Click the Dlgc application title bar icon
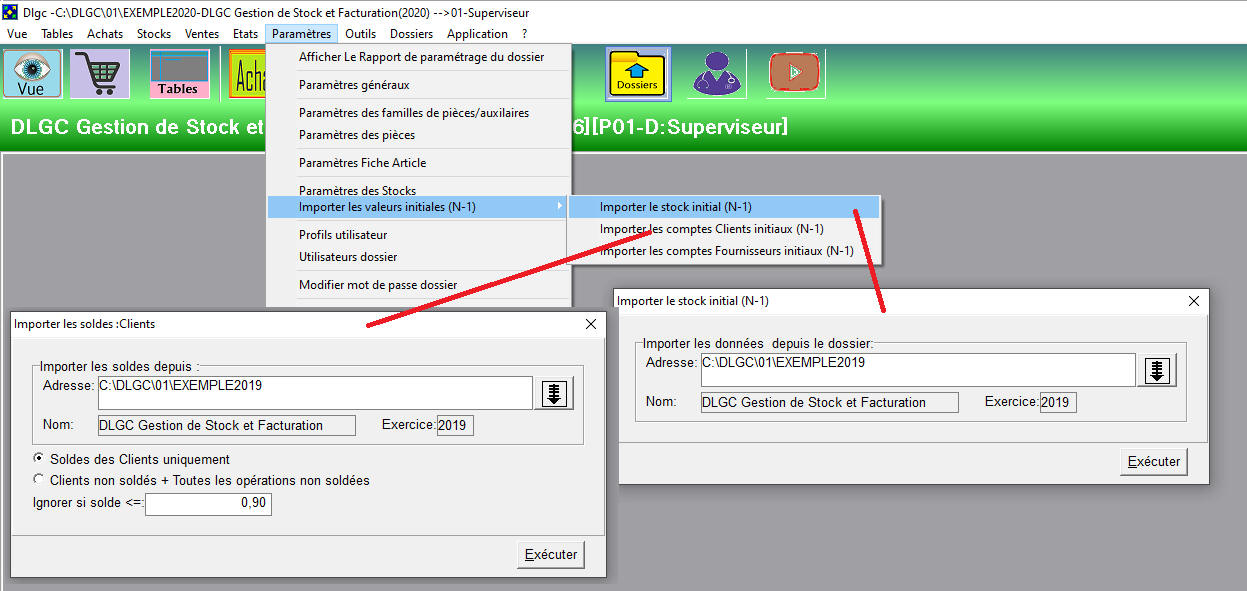The height and width of the screenshot is (591, 1247). point(11,12)
